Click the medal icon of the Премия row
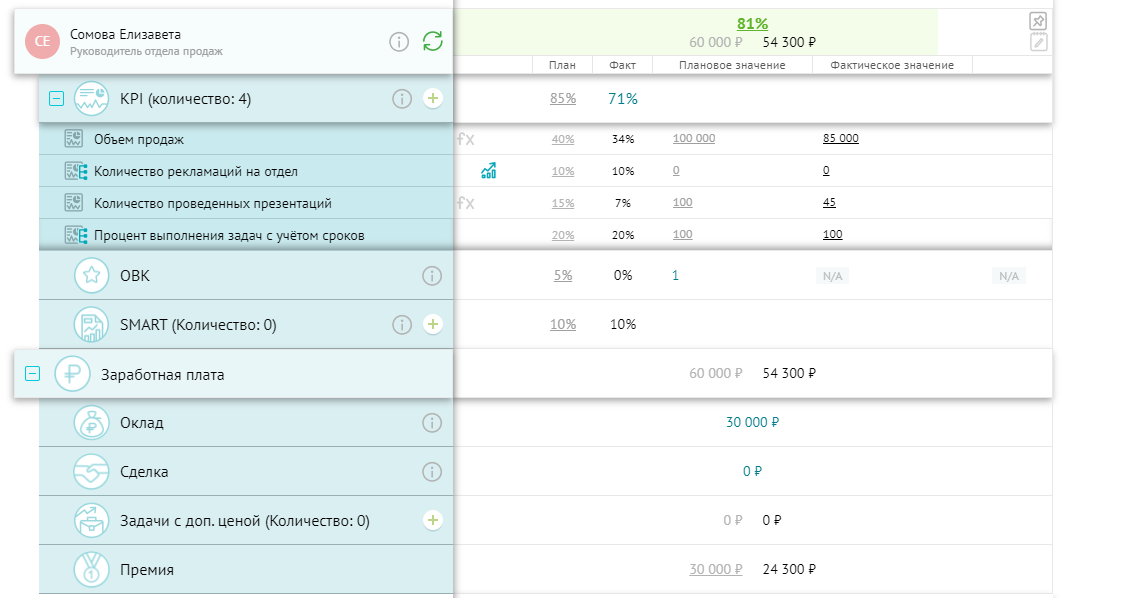 point(91,570)
